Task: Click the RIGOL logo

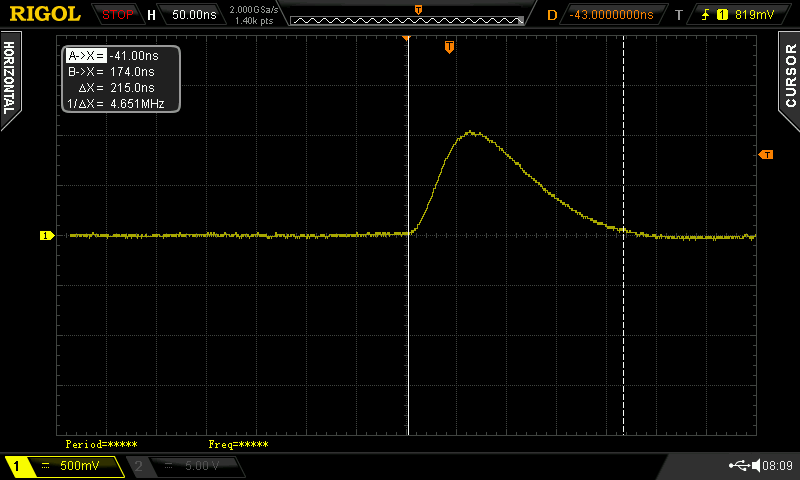Action: pyautogui.click(x=45, y=14)
